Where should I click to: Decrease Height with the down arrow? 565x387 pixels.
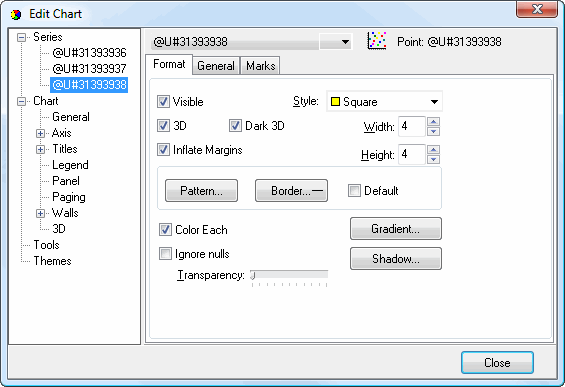[433, 159]
